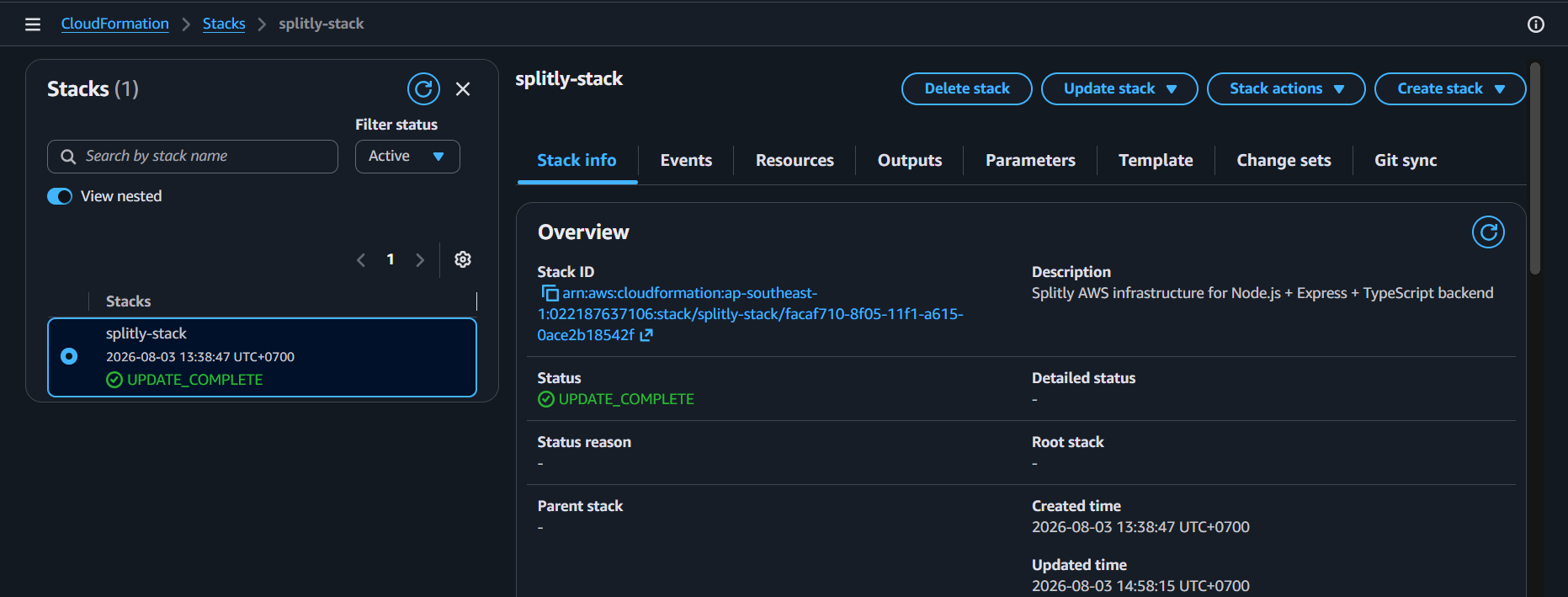Close the Stacks side panel

[x=463, y=88]
